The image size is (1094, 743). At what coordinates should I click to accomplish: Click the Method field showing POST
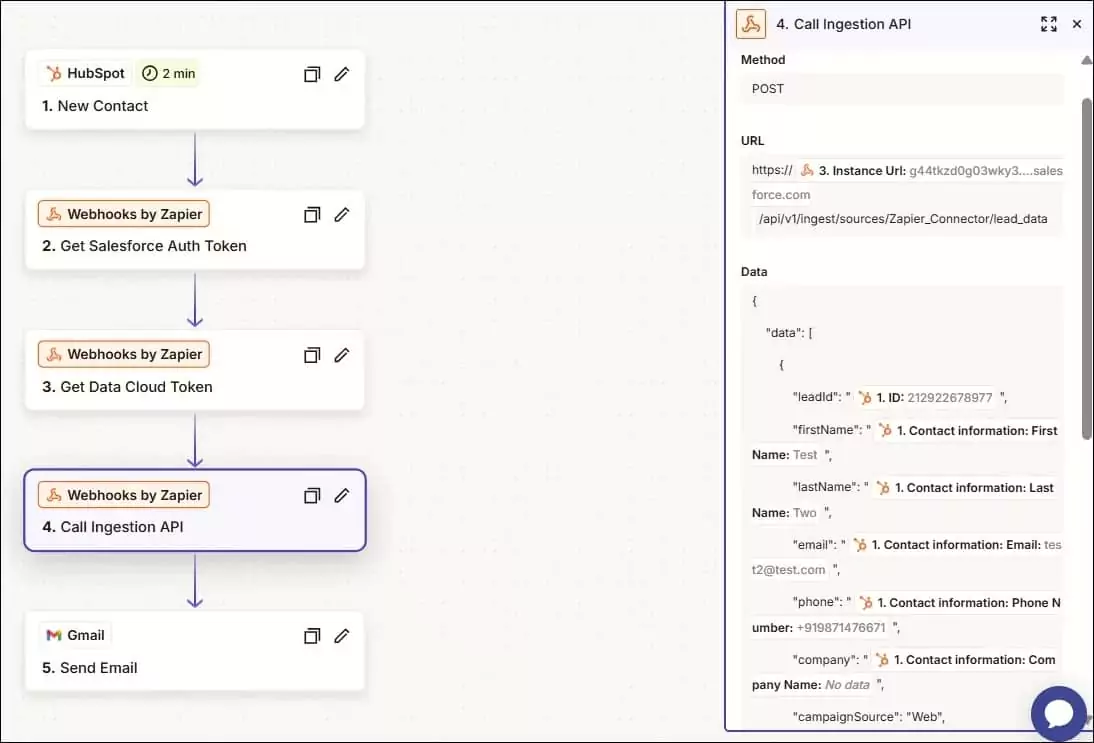[902, 89]
